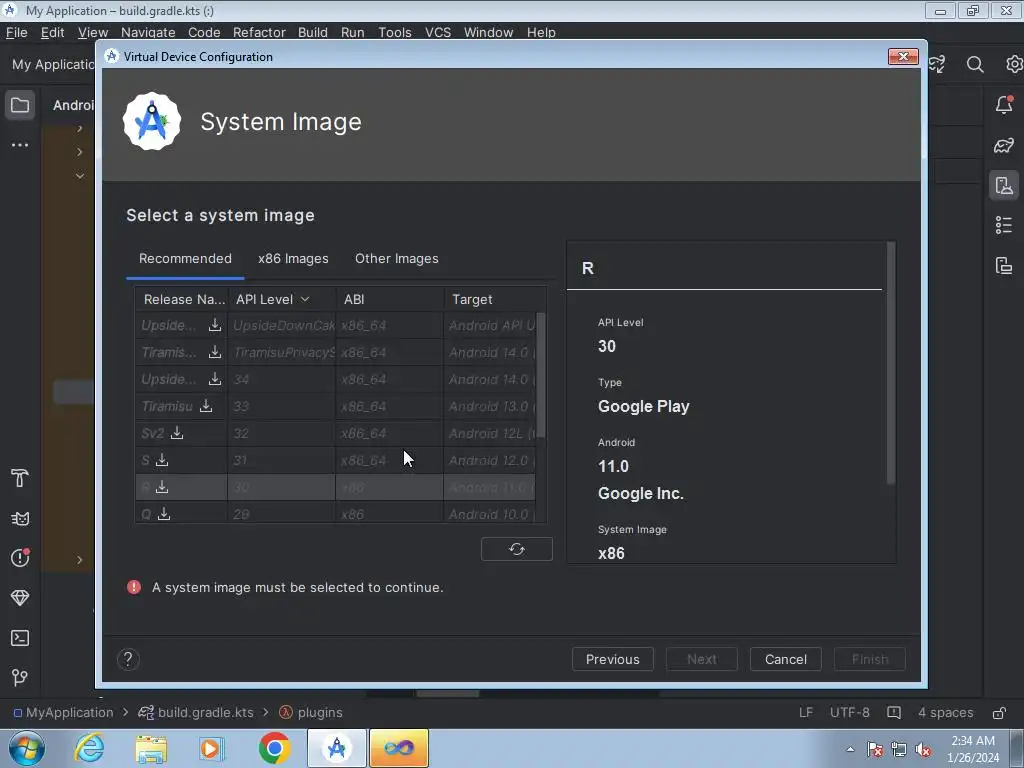Open the Build hammer tool window
The image size is (1024, 768).
pos(20,479)
